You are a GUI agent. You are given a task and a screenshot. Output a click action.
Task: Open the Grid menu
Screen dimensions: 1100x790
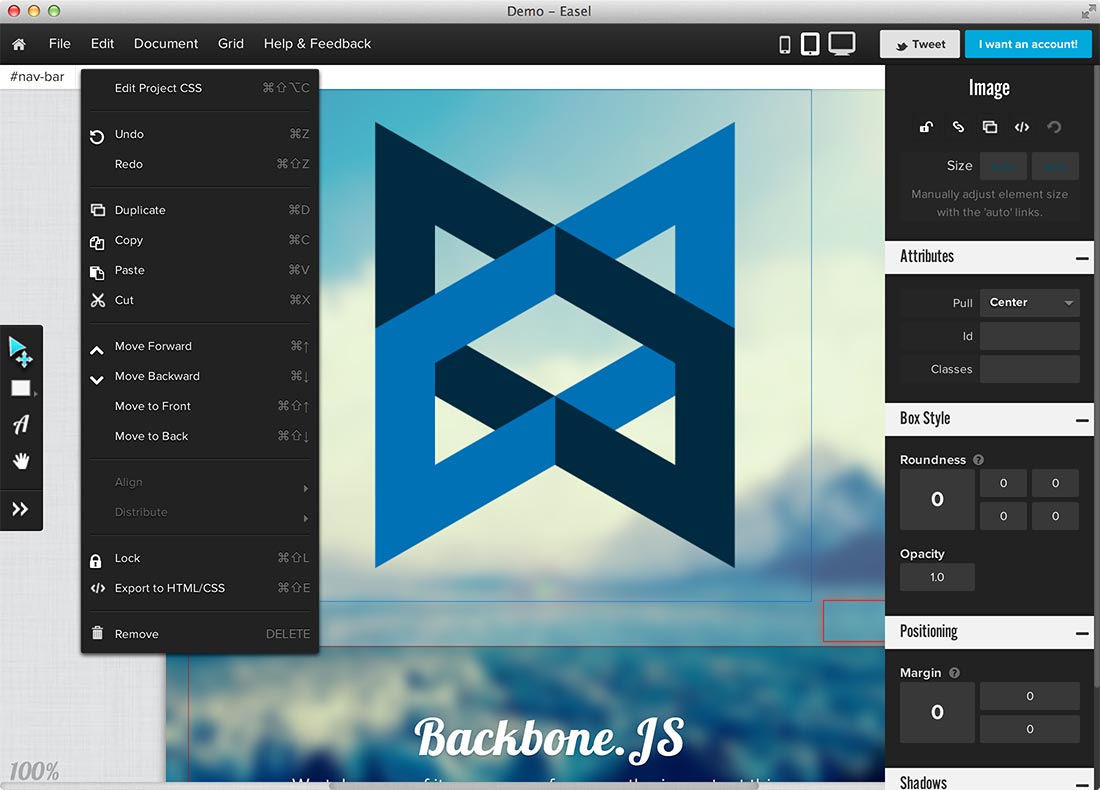click(x=230, y=43)
